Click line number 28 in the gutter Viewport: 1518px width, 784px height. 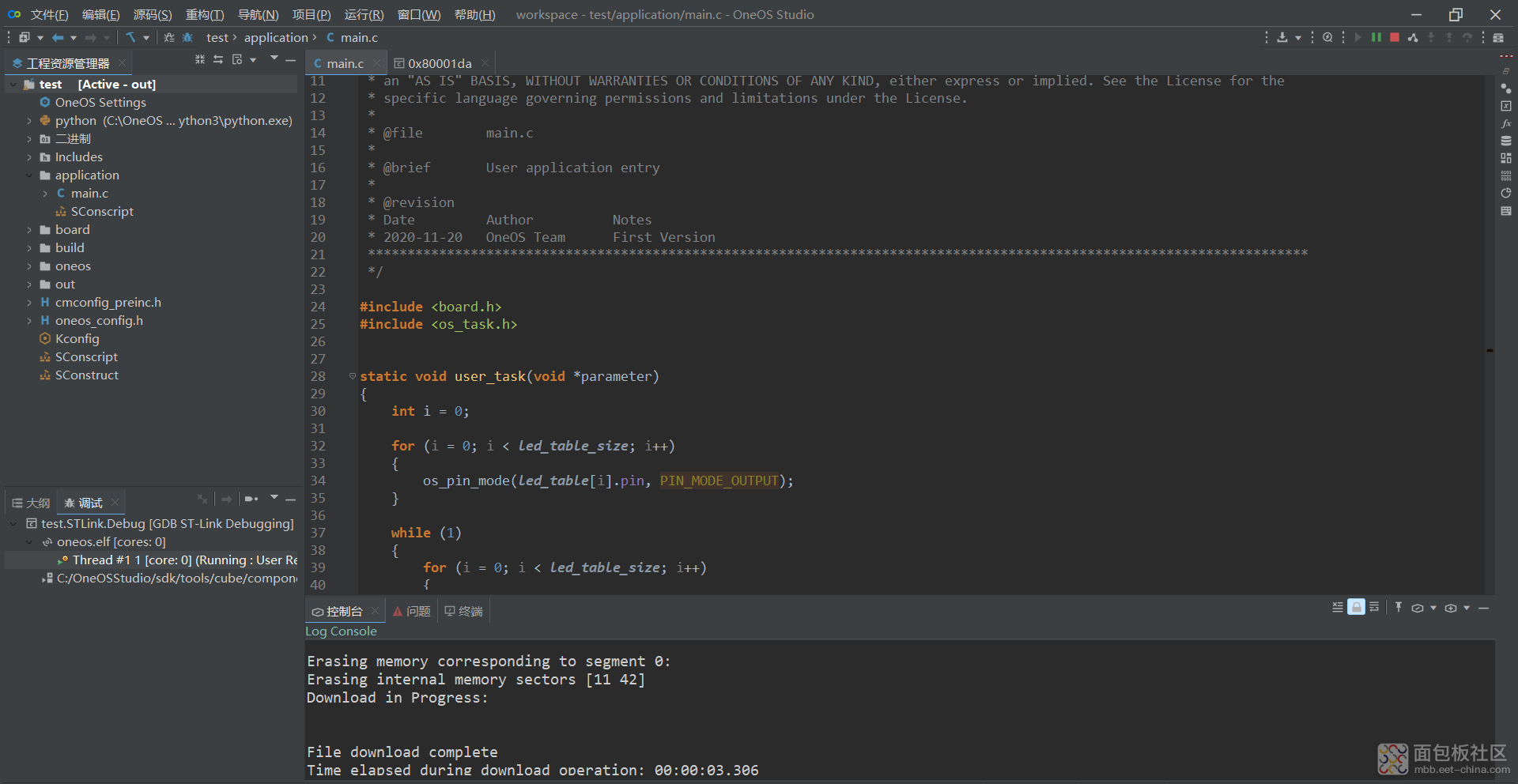click(318, 376)
